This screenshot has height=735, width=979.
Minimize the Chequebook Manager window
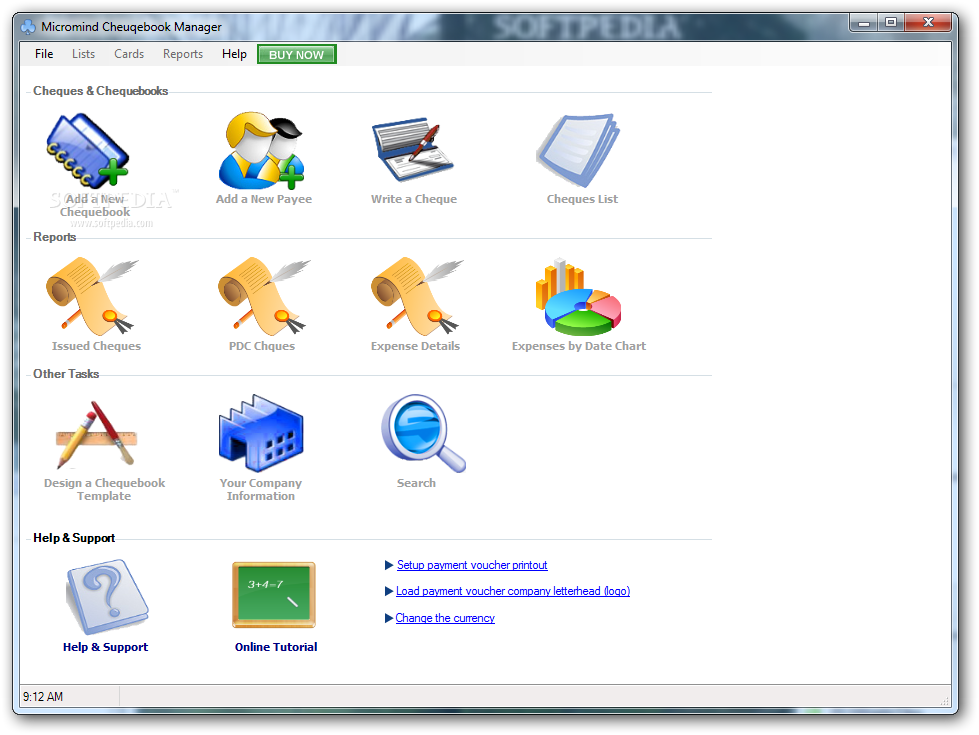click(864, 23)
